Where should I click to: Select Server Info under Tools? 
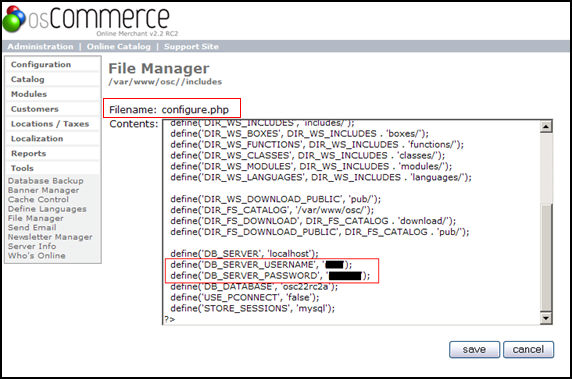32,246
